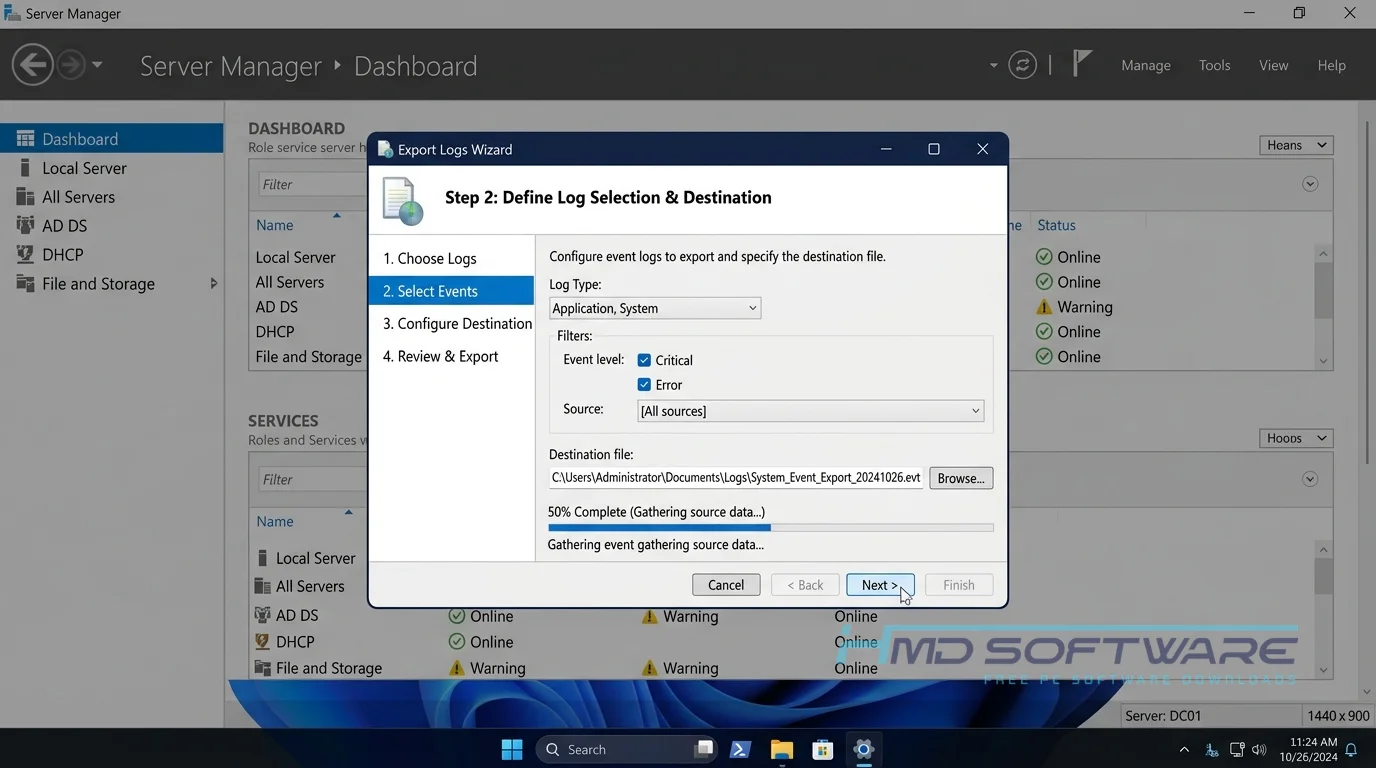This screenshot has height=768, width=1376.
Task: Open the notifications flag icon
Action: click(x=1082, y=64)
